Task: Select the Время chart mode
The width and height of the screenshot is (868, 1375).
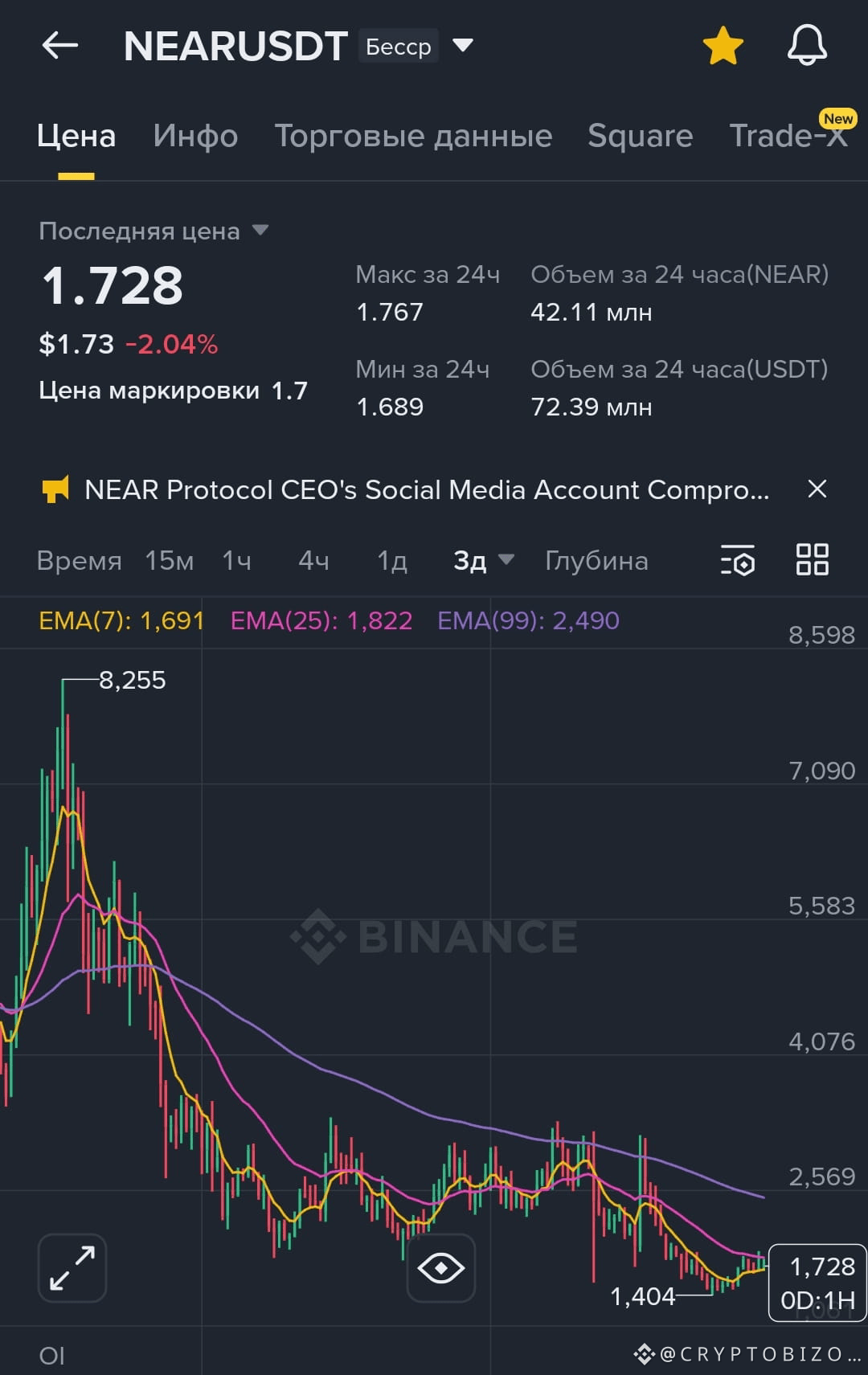Action: coord(80,561)
